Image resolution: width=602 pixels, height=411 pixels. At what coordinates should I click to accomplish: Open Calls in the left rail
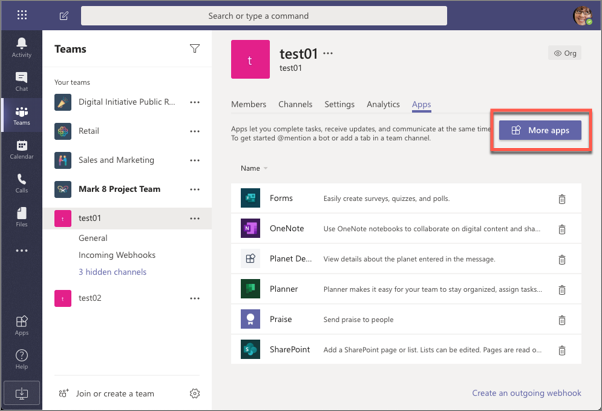point(22,183)
